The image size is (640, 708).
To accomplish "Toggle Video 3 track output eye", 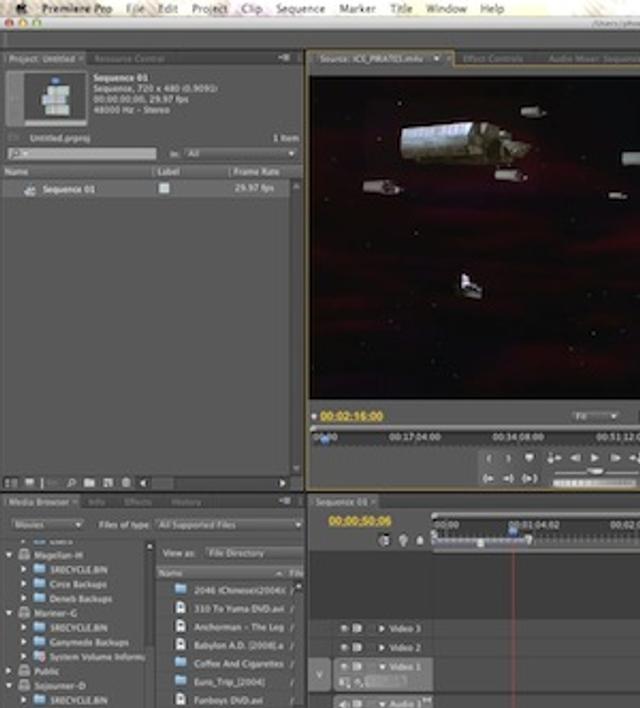I will 344,629.
